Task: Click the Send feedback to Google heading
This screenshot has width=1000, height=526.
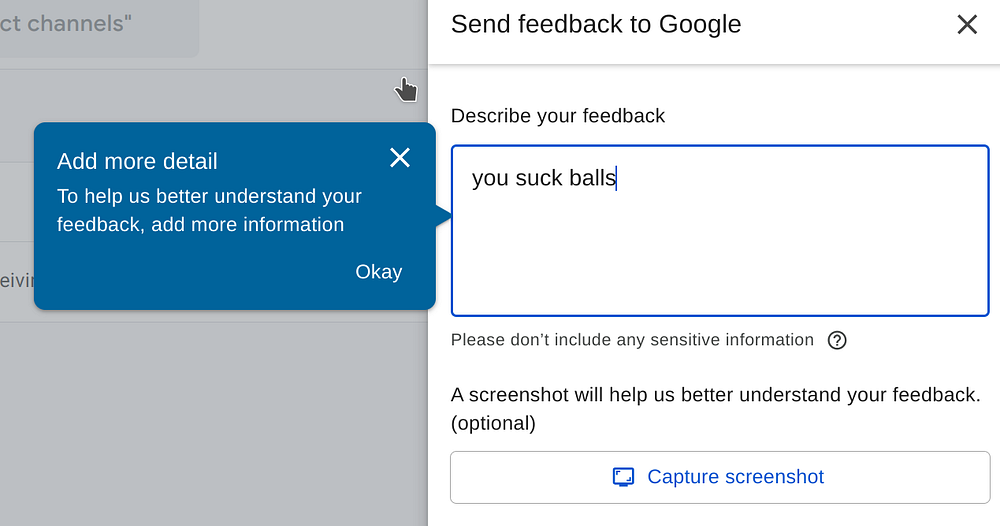Action: tap(596, 25)
